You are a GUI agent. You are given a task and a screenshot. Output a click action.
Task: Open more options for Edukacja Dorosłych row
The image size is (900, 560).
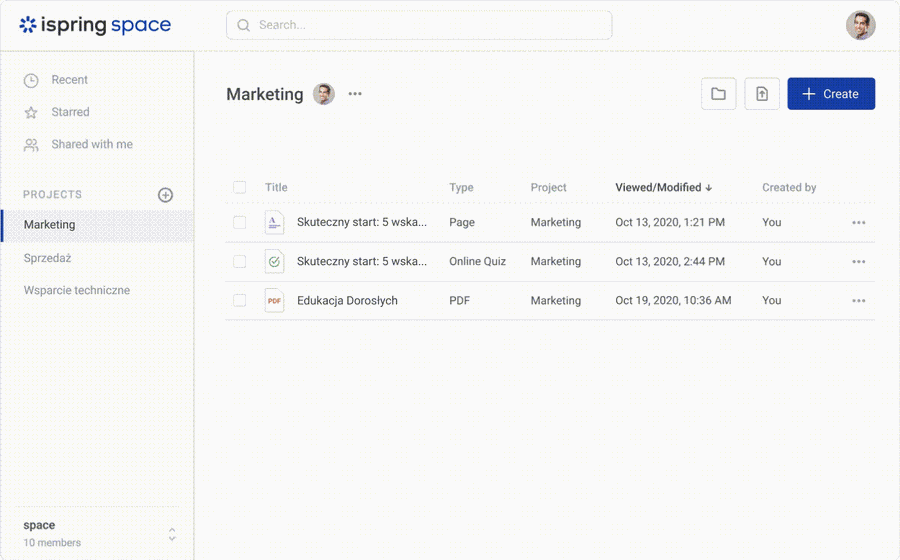tap(858, 301)
